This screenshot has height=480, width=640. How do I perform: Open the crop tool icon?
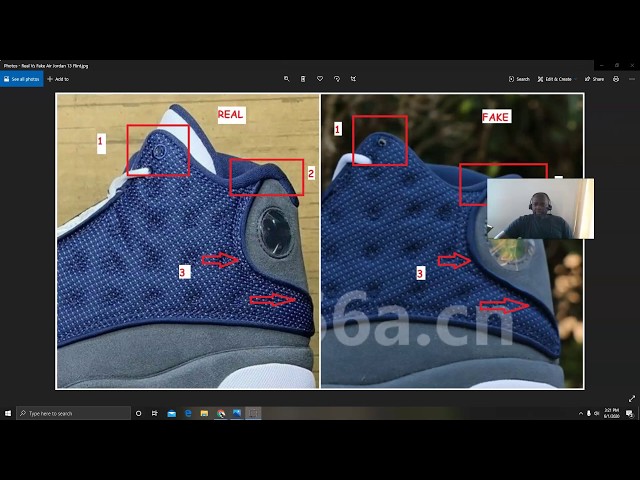pyautogui.click(x=353, y=79)
